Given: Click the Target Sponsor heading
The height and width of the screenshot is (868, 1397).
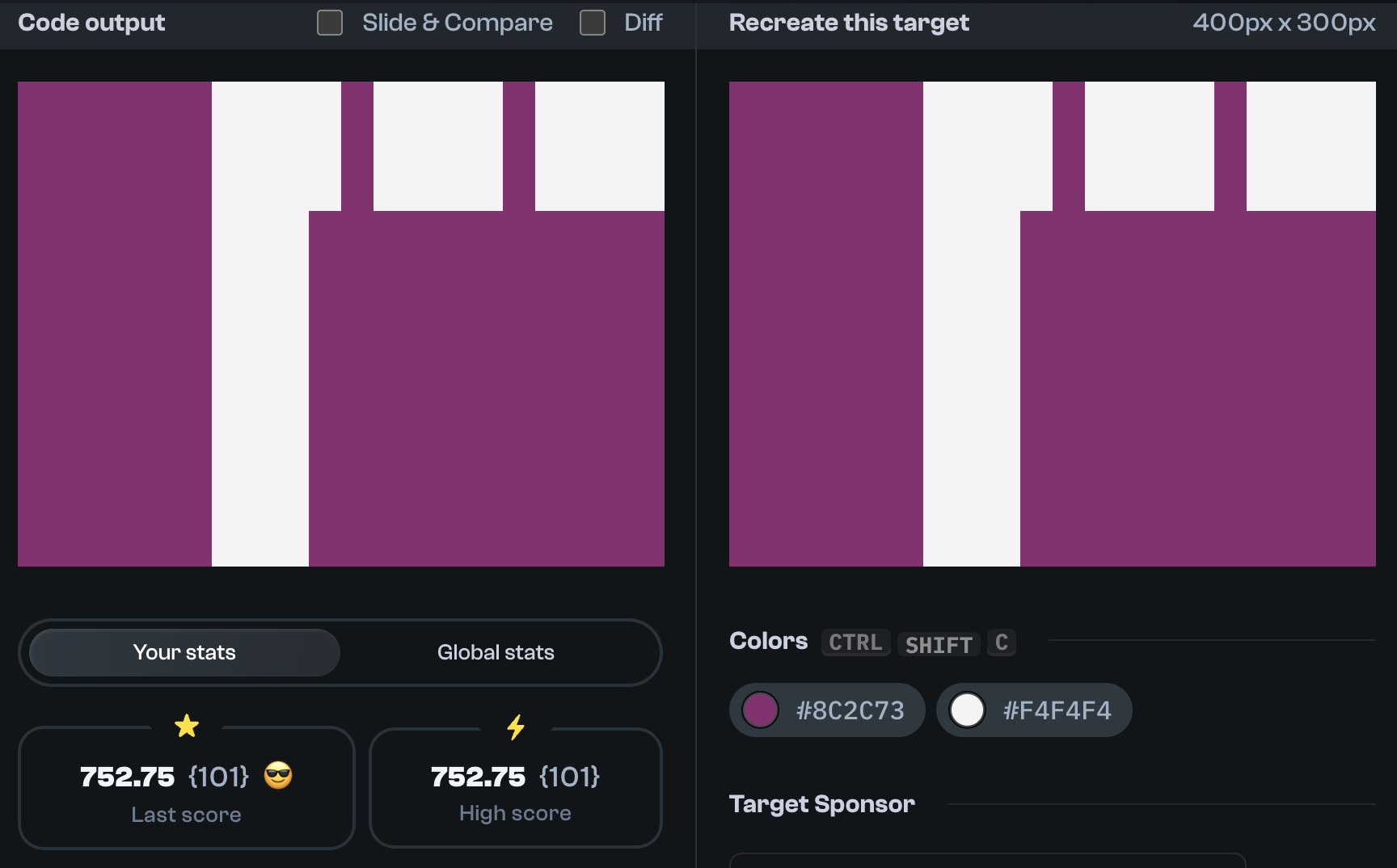Looking at the screenshot, I should (821, 804).
